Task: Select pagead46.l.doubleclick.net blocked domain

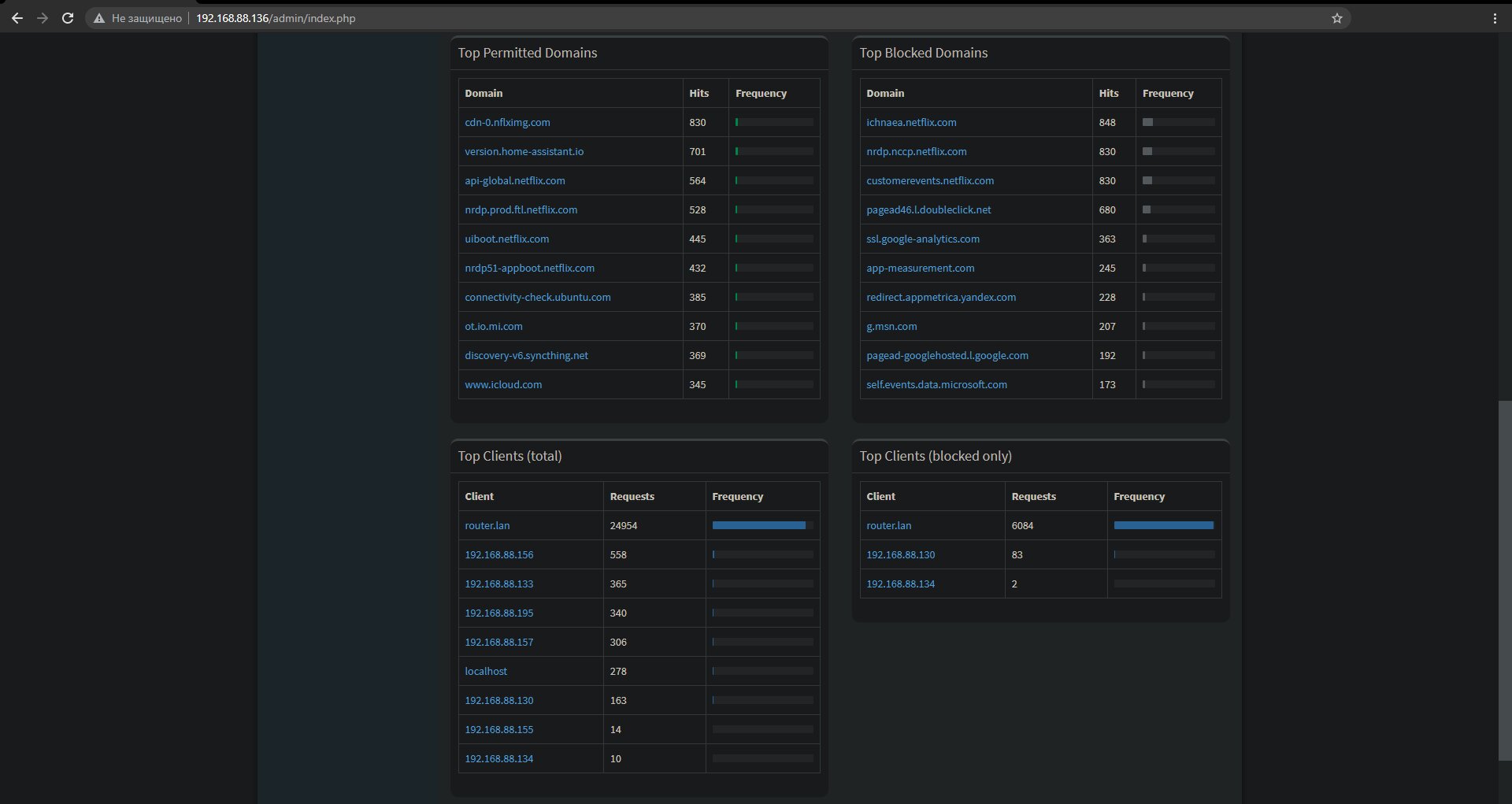Action: (x=928, y=210)
